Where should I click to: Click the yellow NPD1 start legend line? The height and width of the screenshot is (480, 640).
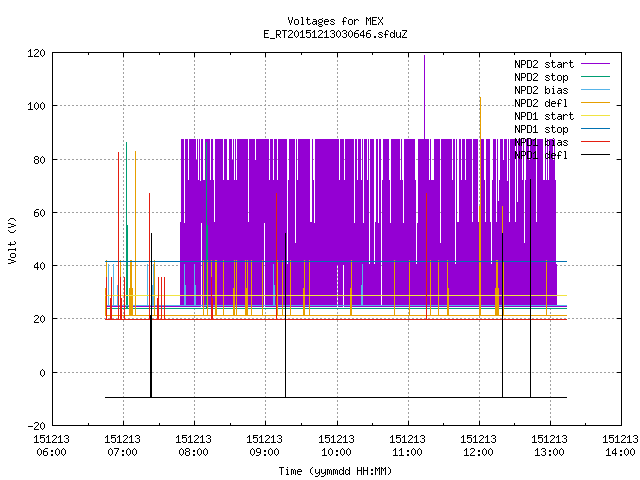(x=596, y=116)
